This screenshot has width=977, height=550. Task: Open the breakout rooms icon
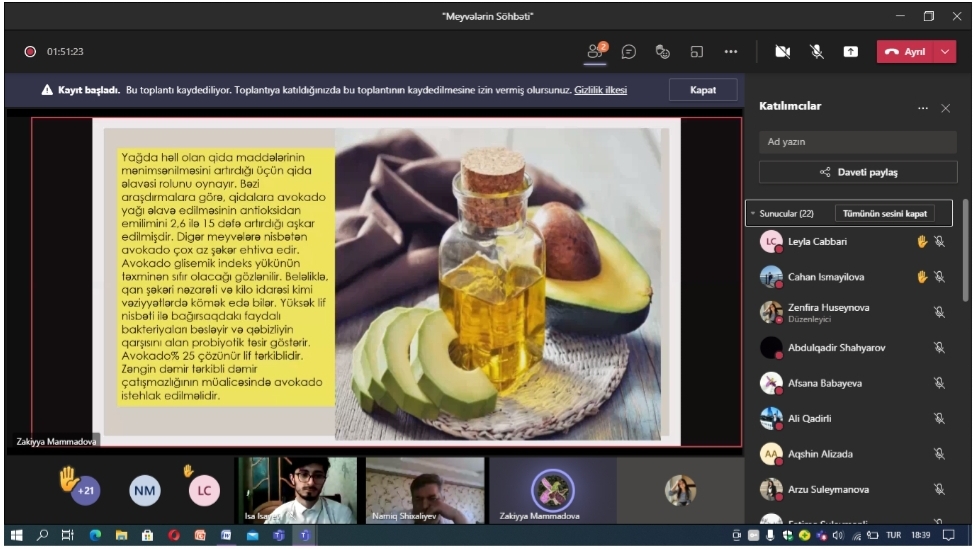697,52
